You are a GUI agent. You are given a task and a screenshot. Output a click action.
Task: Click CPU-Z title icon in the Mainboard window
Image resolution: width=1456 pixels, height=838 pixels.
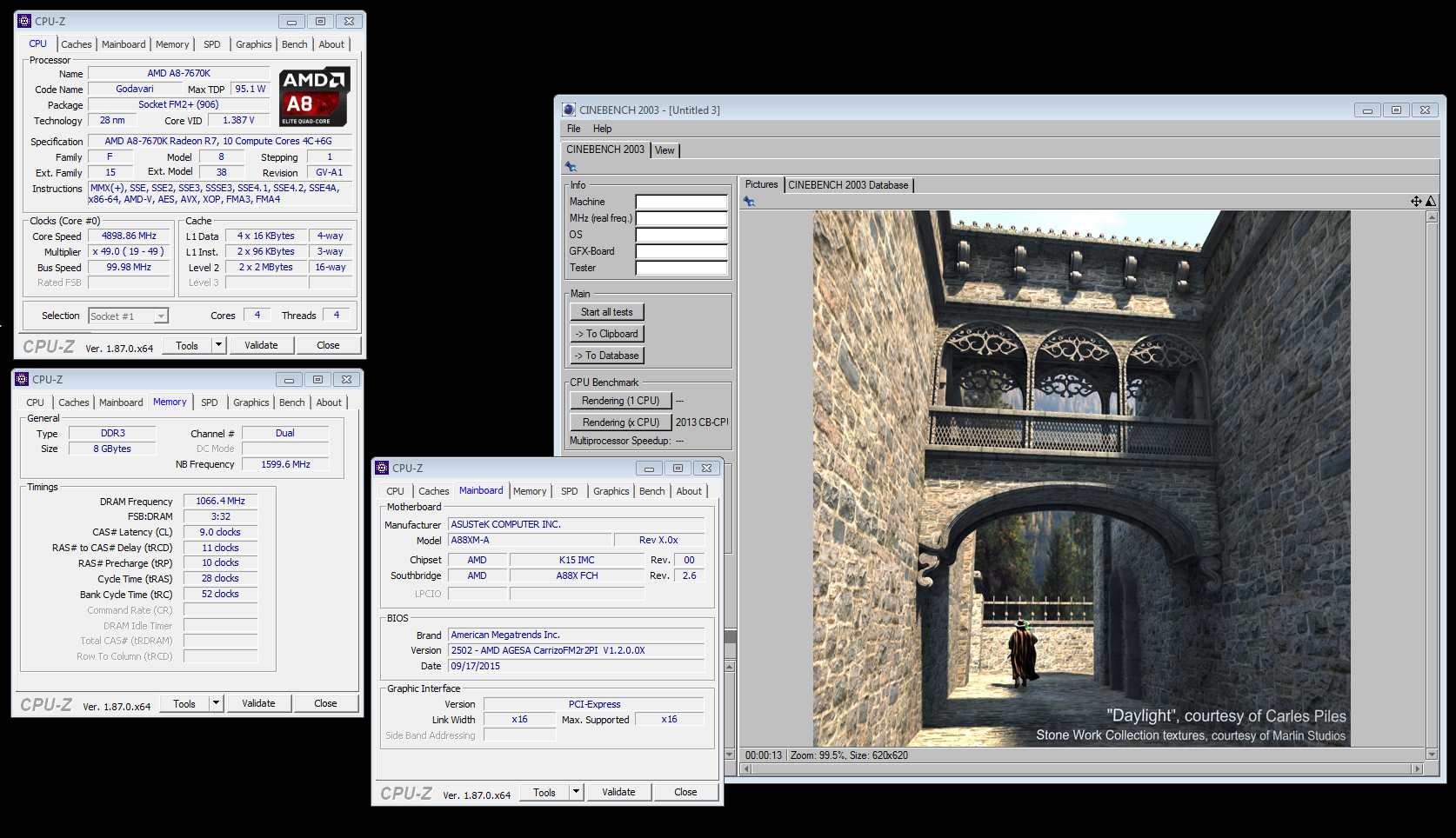pyautogui.click(x=382, y=468)
